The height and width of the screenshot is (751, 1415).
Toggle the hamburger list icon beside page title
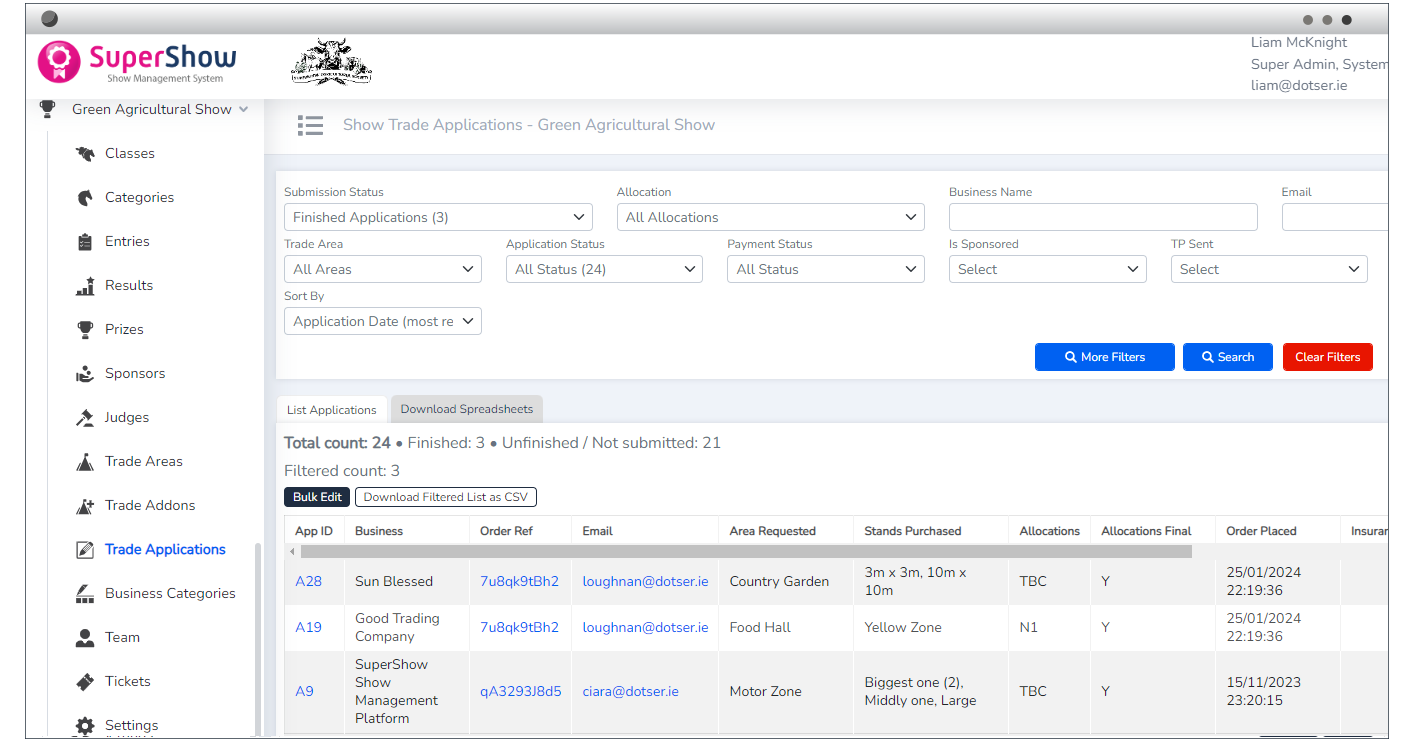310,125
